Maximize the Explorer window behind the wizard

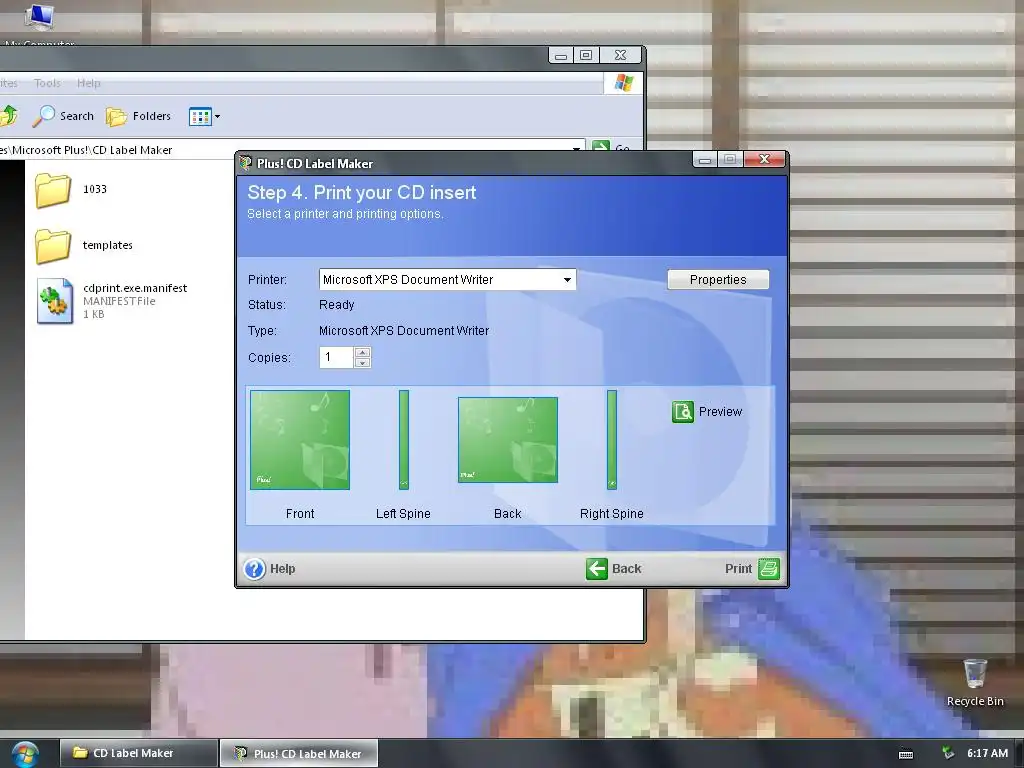click(x=586, y=55)
